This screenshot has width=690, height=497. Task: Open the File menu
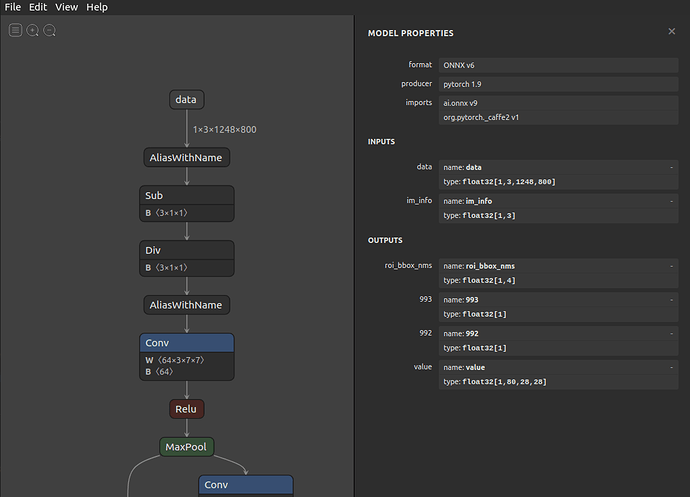tap(13, 7)
